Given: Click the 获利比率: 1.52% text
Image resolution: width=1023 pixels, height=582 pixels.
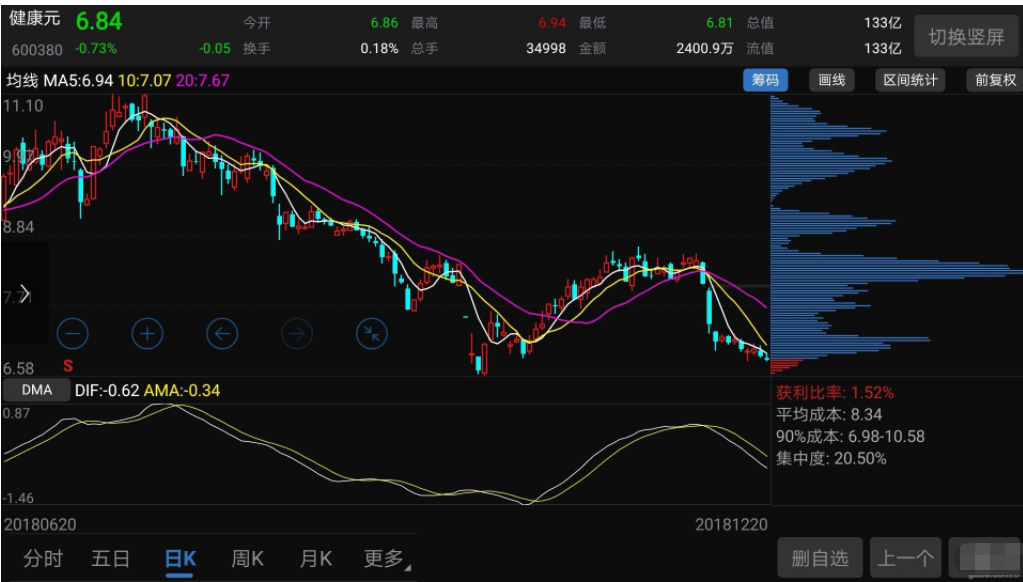Looking at the screenshot, I should 835,393.
